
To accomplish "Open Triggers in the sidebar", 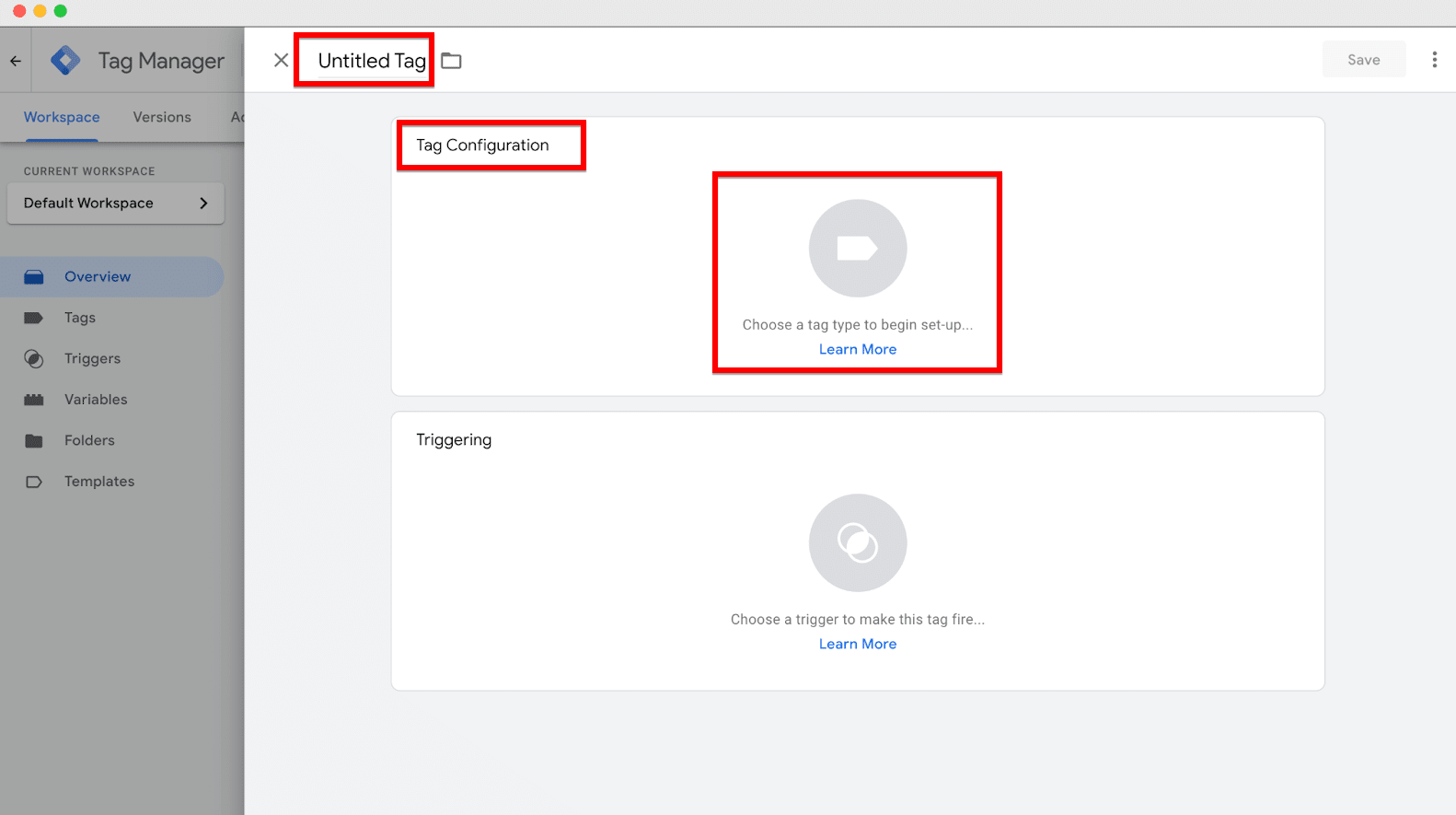I will [92, 358].
